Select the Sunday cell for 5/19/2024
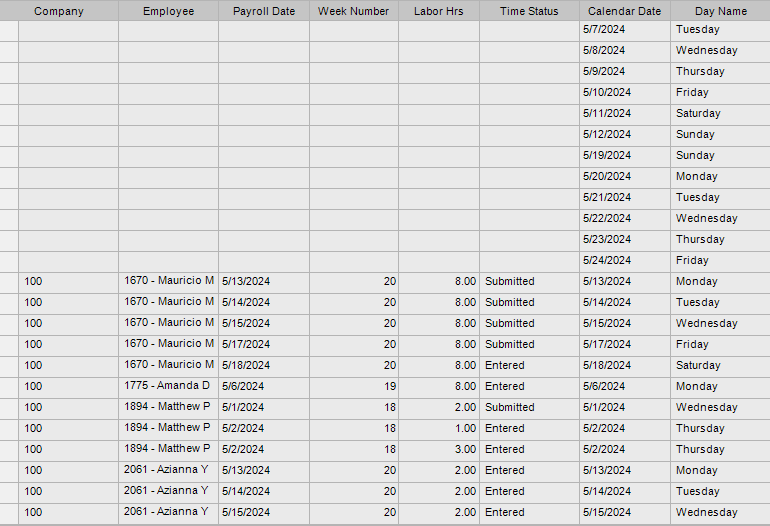The height and width of the screenshot is (526, 770). (720, 156)
